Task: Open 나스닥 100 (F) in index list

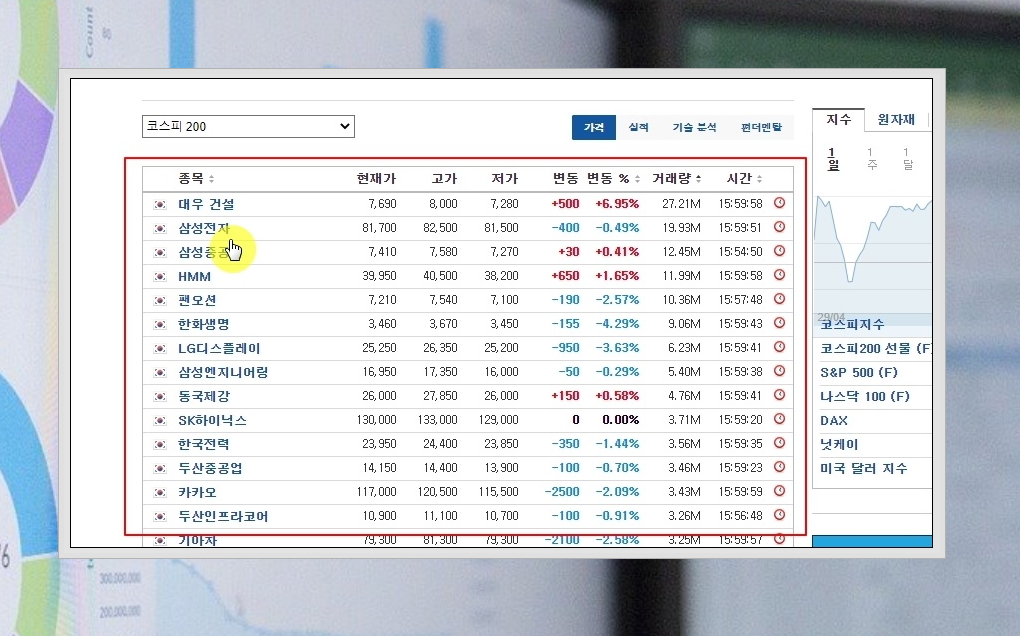Action: point(865,397)
